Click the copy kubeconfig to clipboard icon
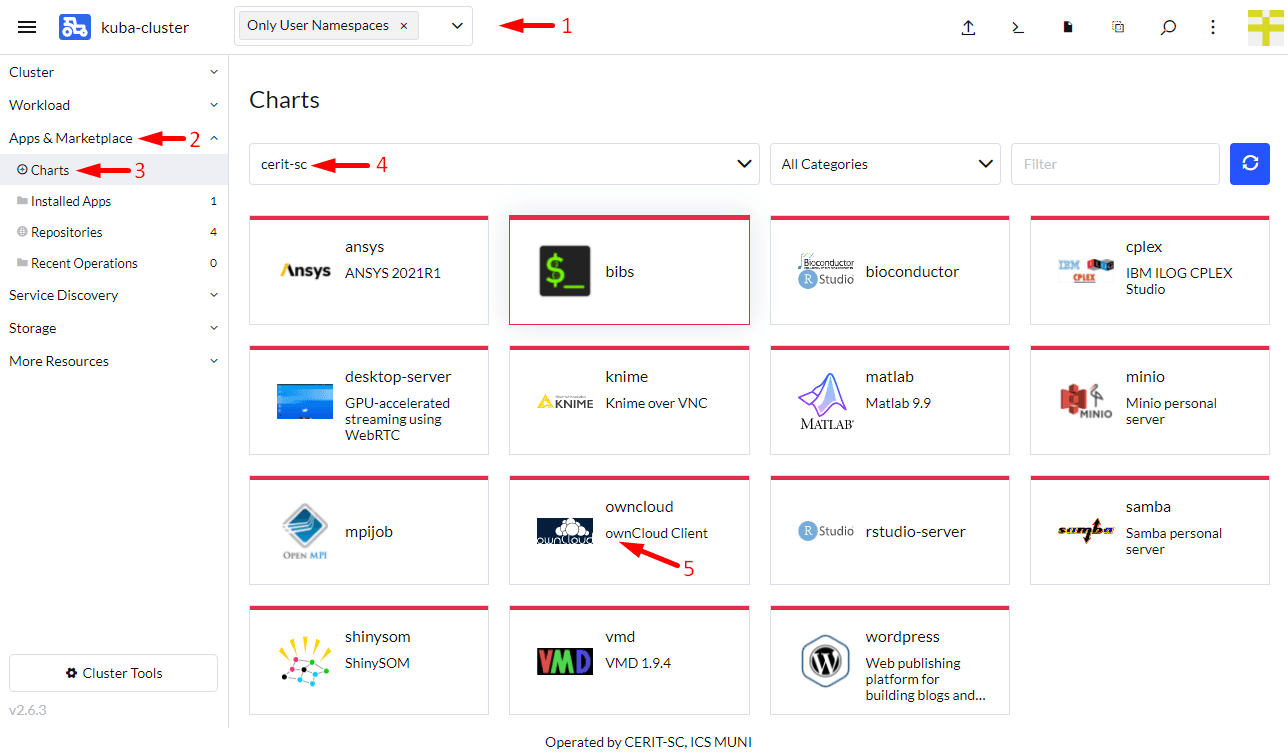The height and width of the screenshot is (754, 1288). pyautogui.click(x=1118, y=28)
